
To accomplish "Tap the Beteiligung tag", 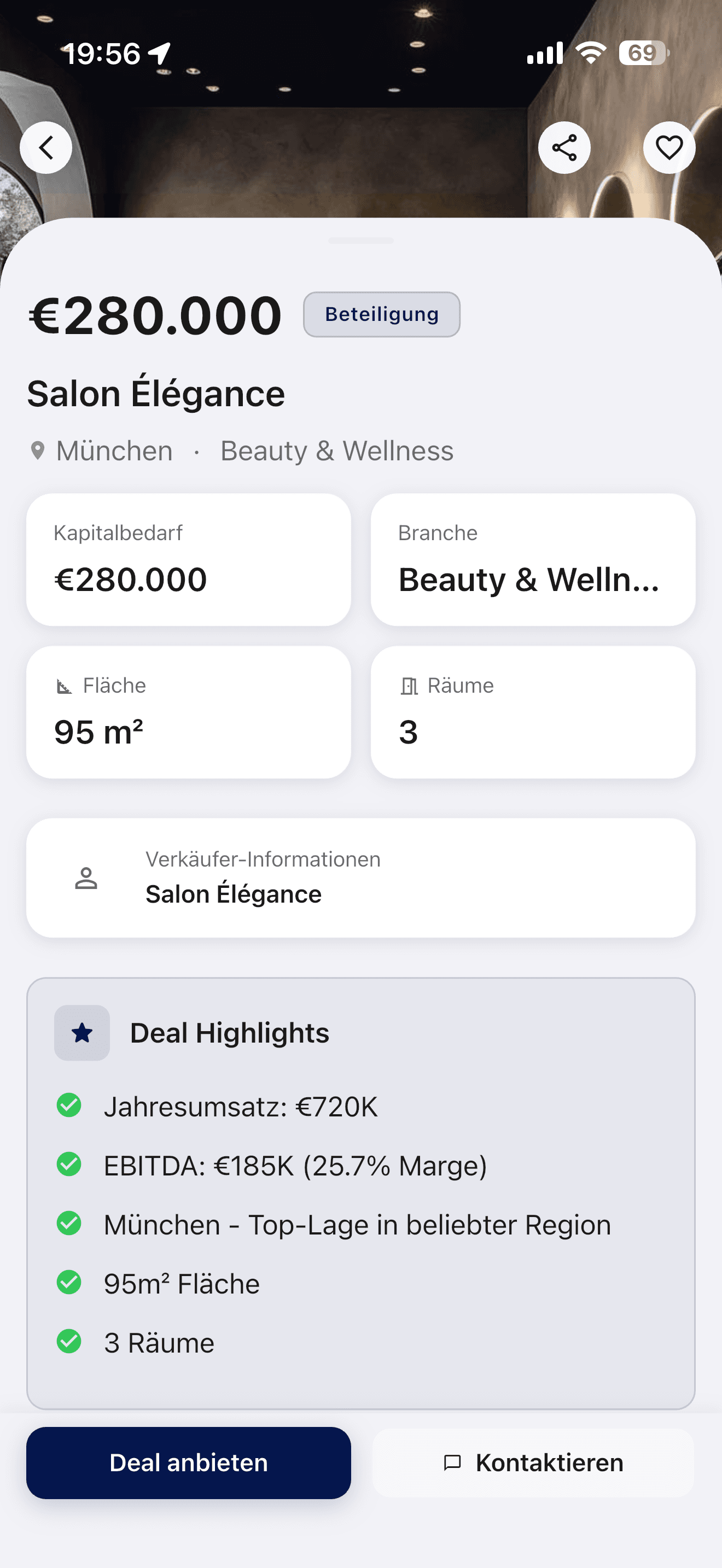I will pos(382,315).
